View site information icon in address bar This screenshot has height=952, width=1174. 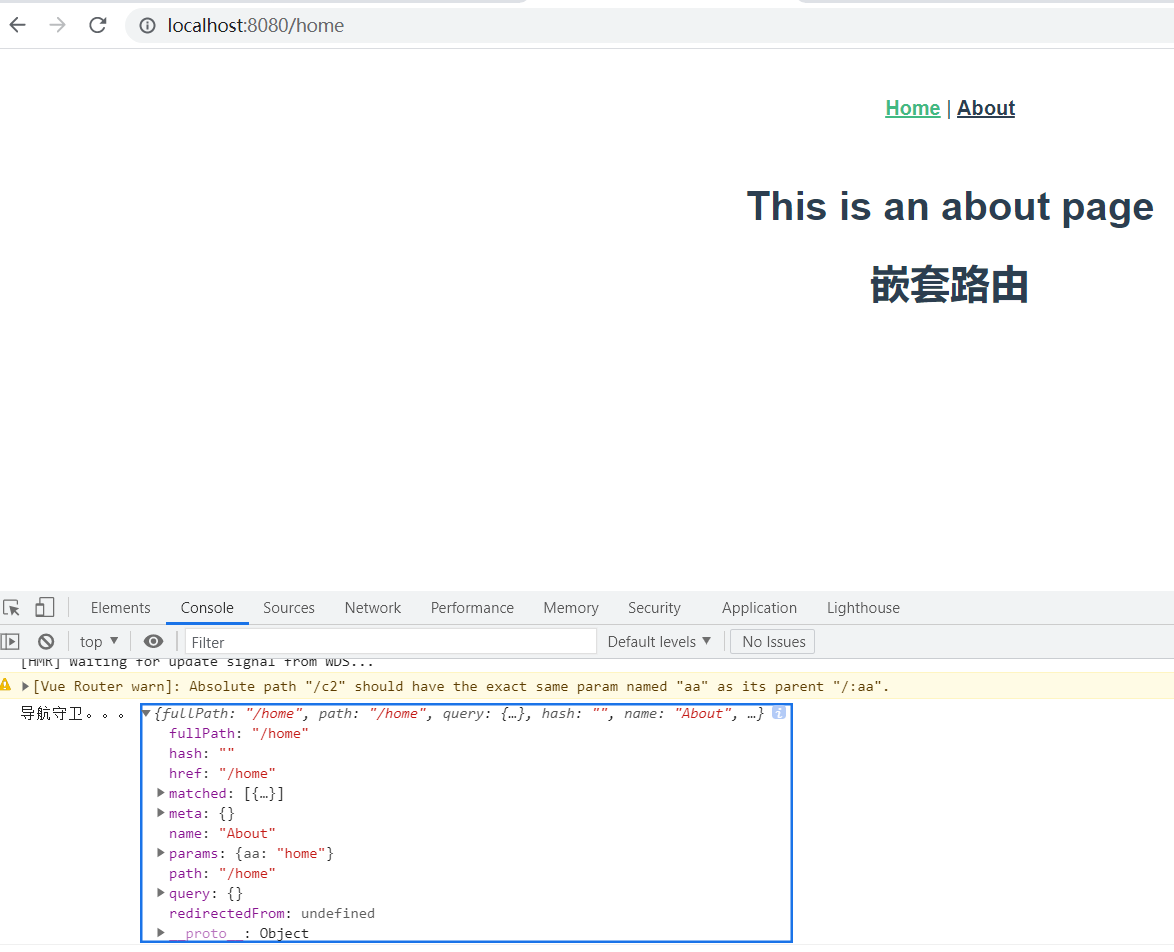147,25
